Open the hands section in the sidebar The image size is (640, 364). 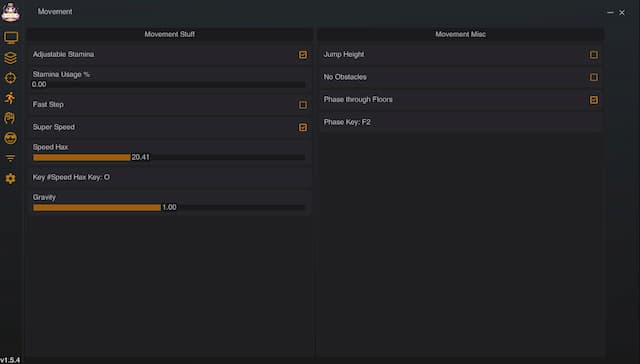(x=10, y=118)
